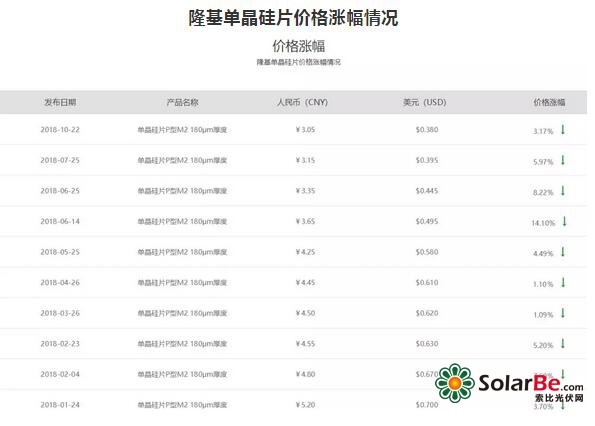The width and height of the screenshot is (595, 426).
Task: Click the 3.17% change value
Action: click(x=543, y=131)
